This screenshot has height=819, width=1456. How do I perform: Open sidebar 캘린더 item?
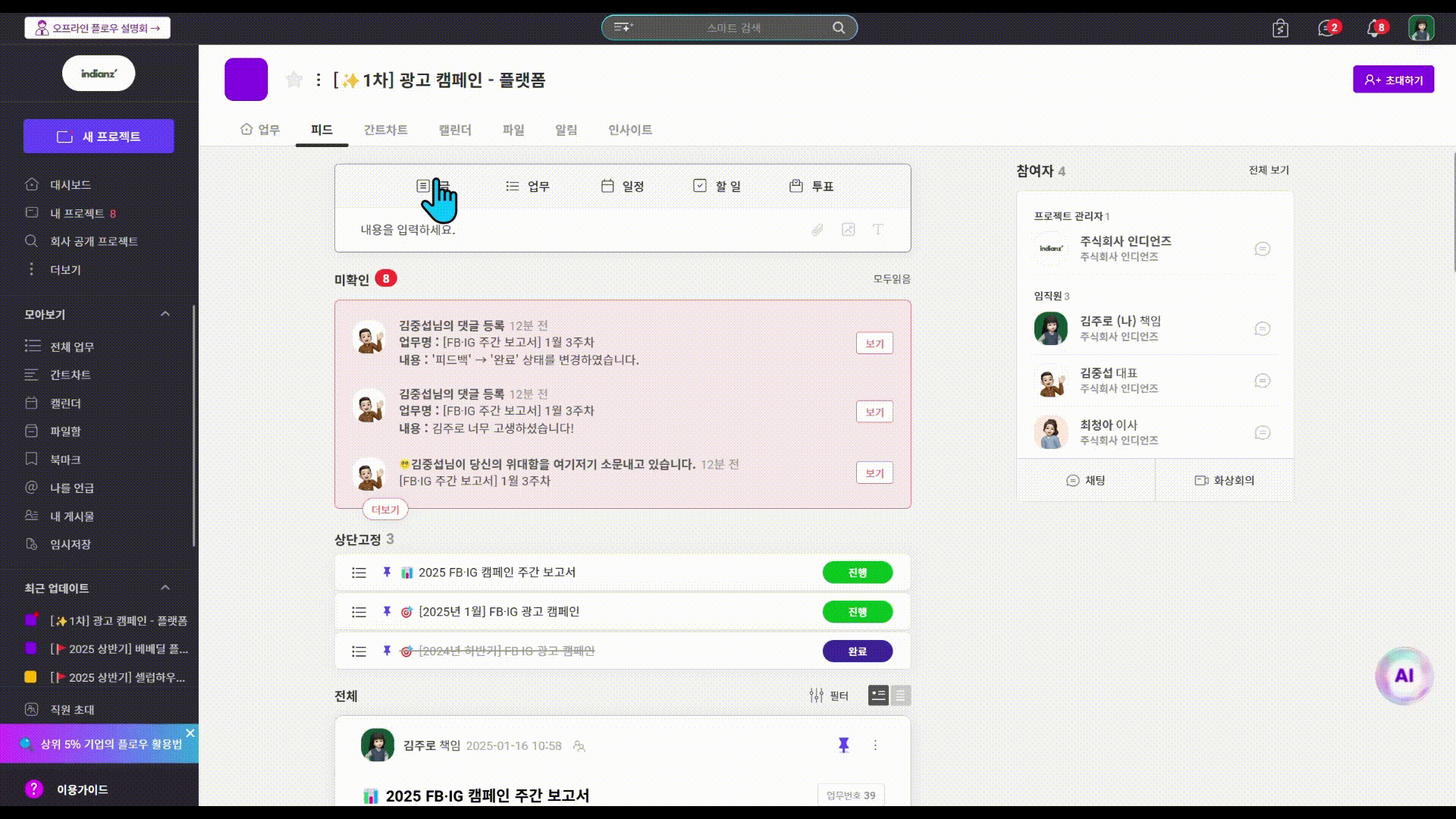coord(65,403)
